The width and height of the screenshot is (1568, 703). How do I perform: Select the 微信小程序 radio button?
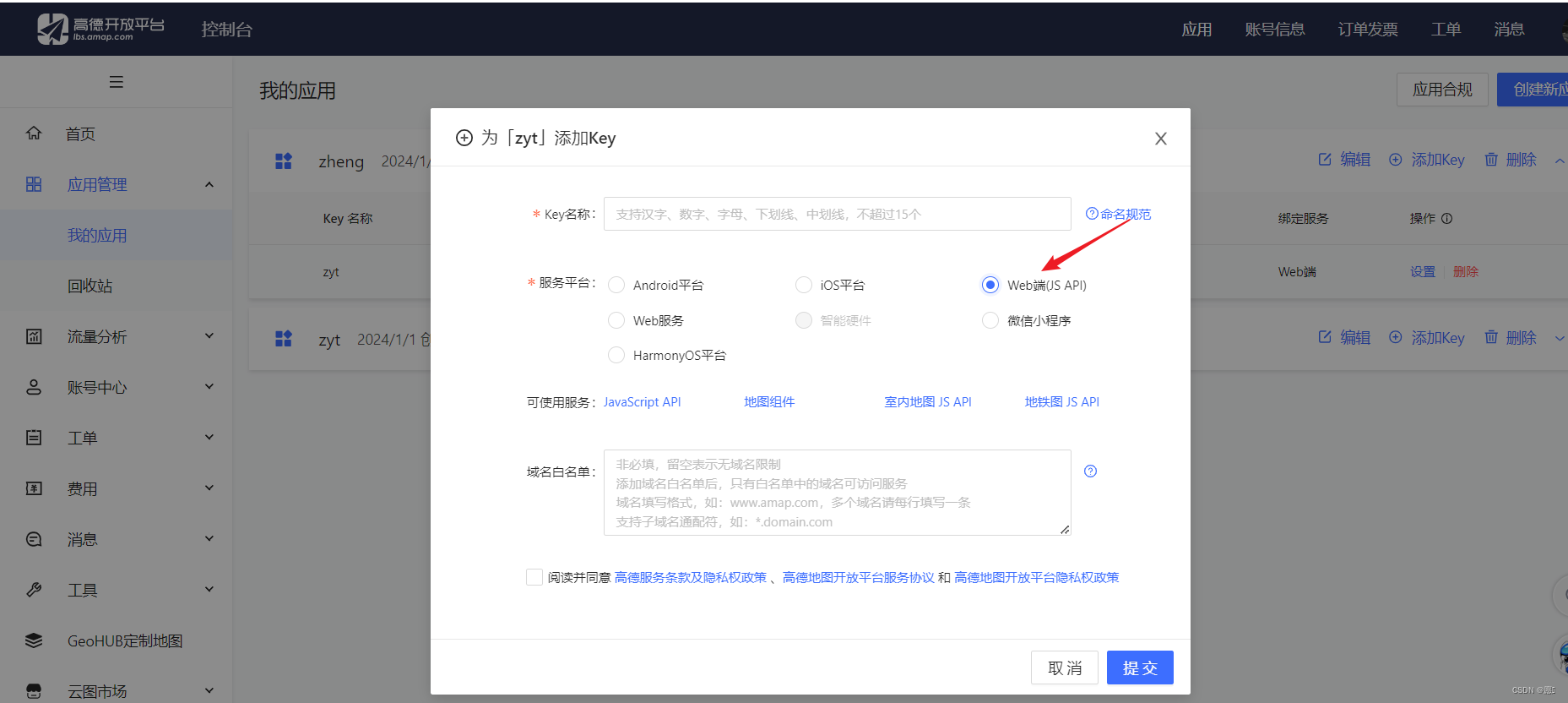(x=990, y=320)
